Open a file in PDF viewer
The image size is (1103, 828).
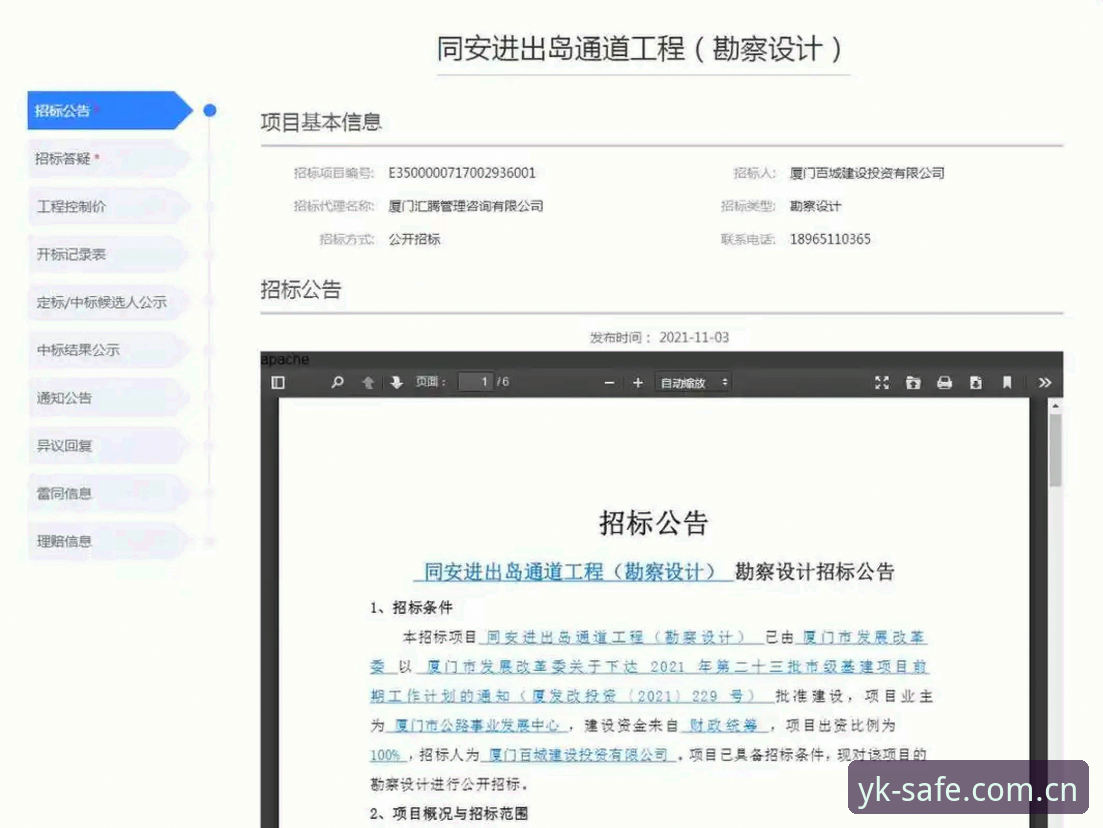point(913,382)
